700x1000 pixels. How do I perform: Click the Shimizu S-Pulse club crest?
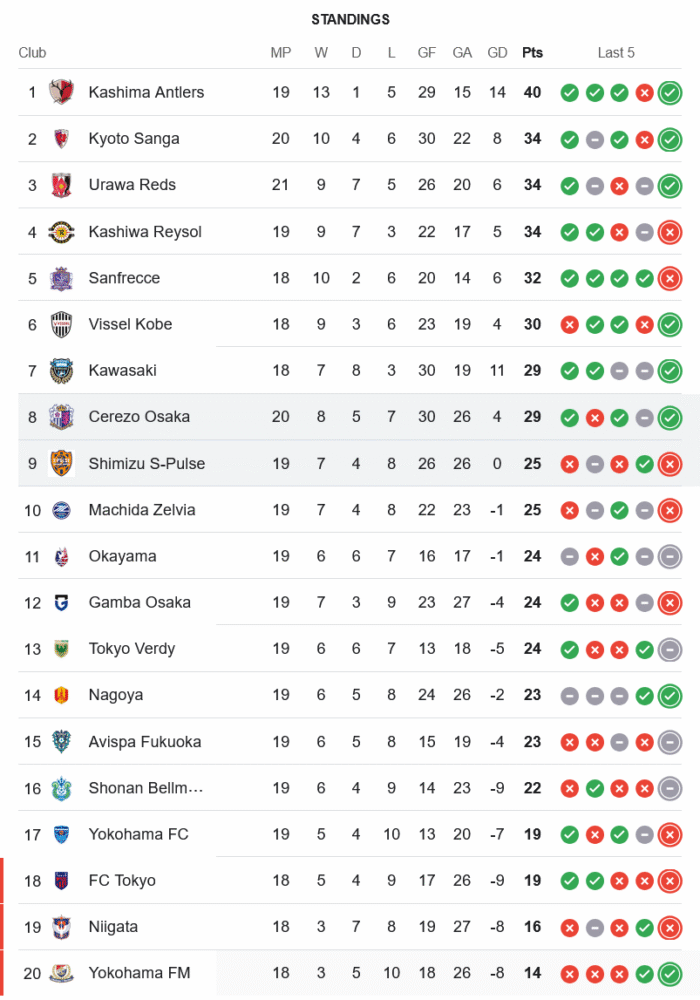[x=62, y=463]
